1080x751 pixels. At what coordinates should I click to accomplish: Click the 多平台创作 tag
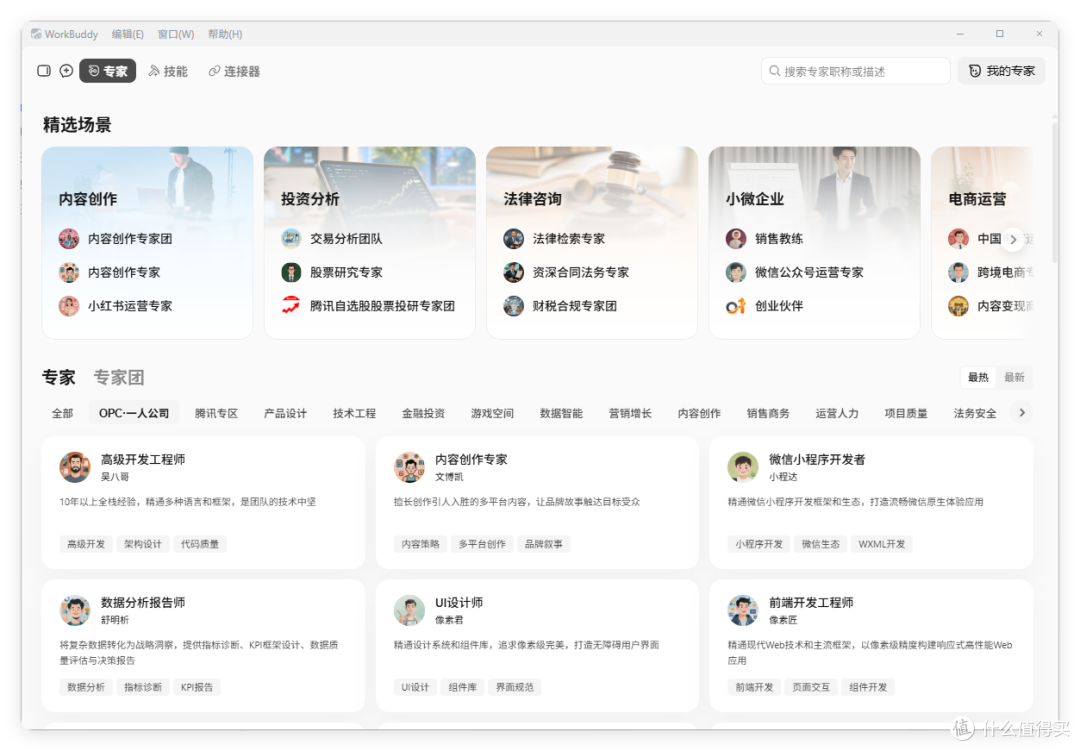tap(482, 544)
